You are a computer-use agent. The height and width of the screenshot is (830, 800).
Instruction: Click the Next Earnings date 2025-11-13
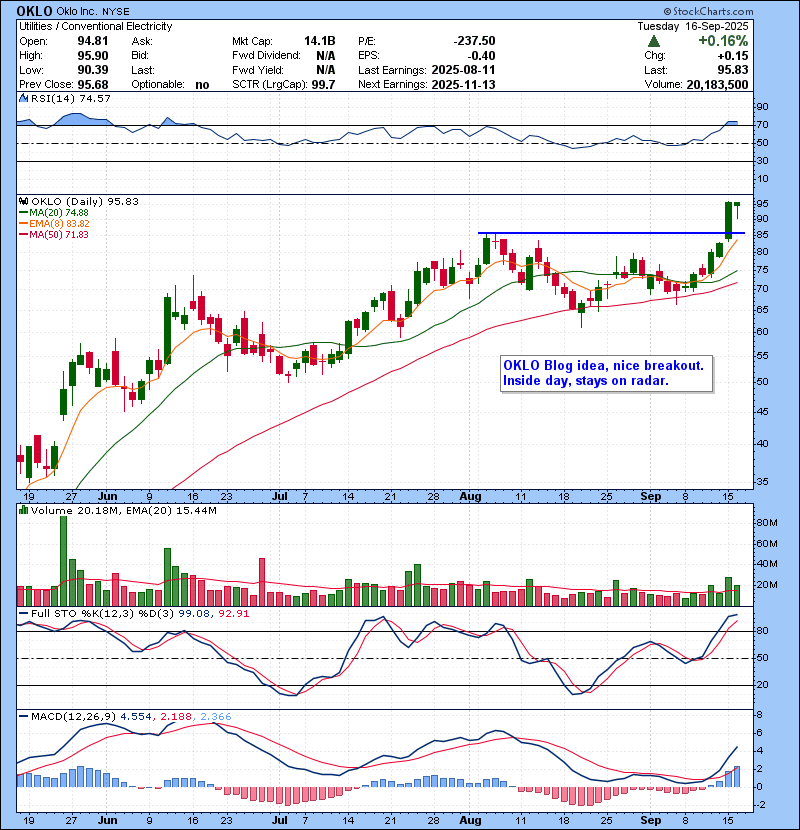pos(463,85)
